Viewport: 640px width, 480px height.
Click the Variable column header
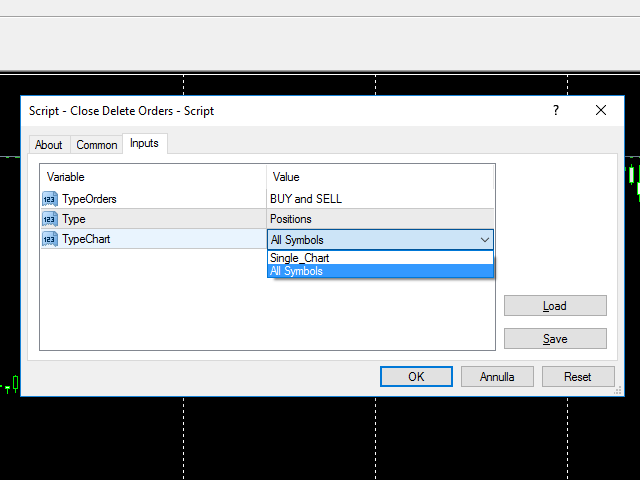tap(153, 177)
